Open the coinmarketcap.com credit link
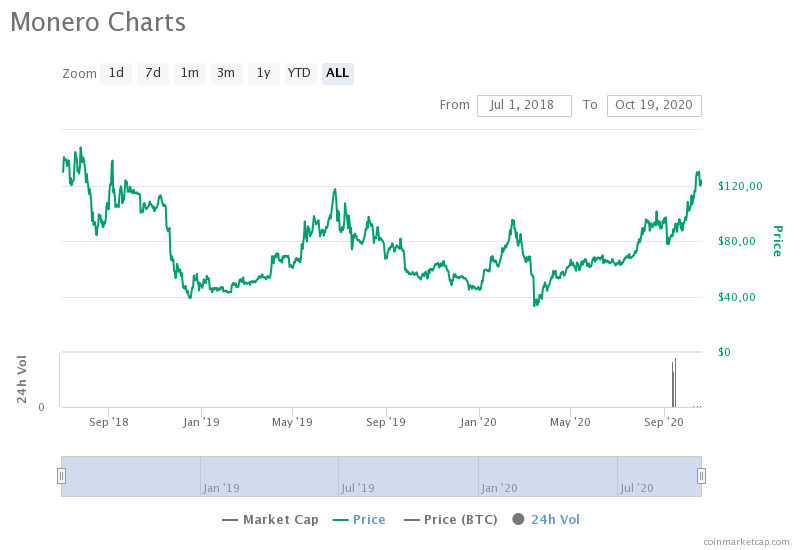 click(746, 541)
